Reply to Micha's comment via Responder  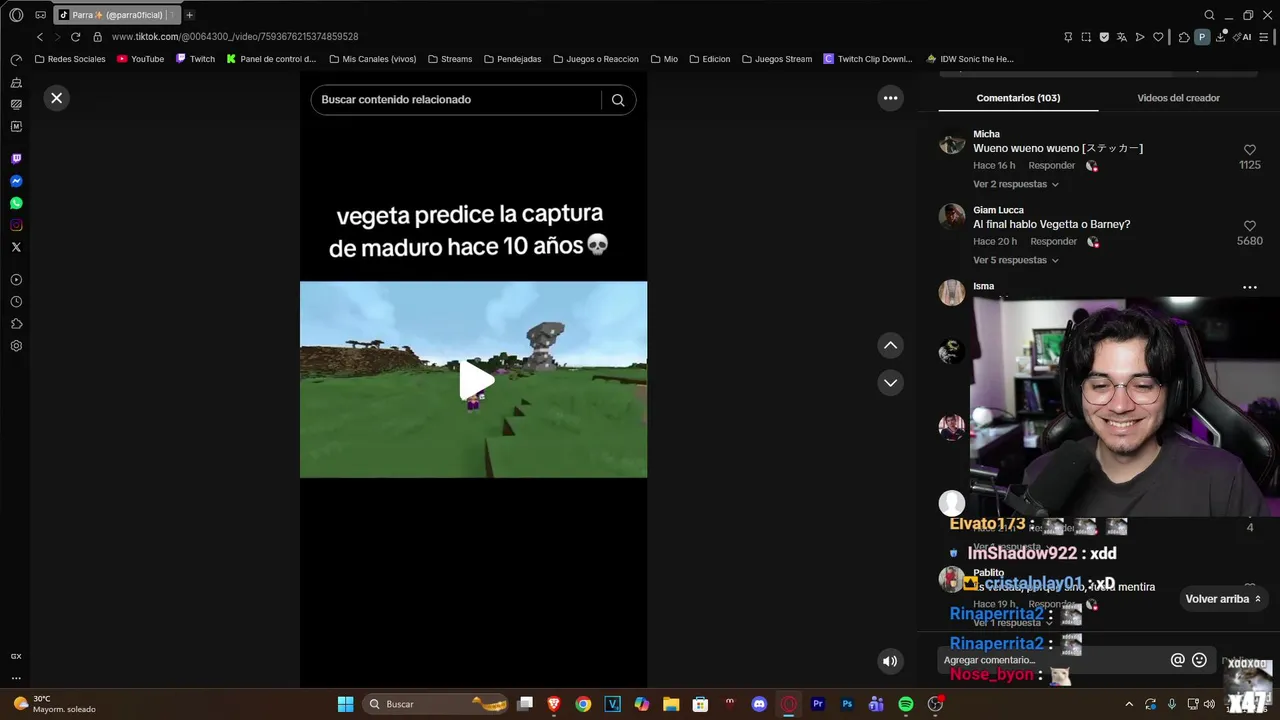[x=1051, y=166]
